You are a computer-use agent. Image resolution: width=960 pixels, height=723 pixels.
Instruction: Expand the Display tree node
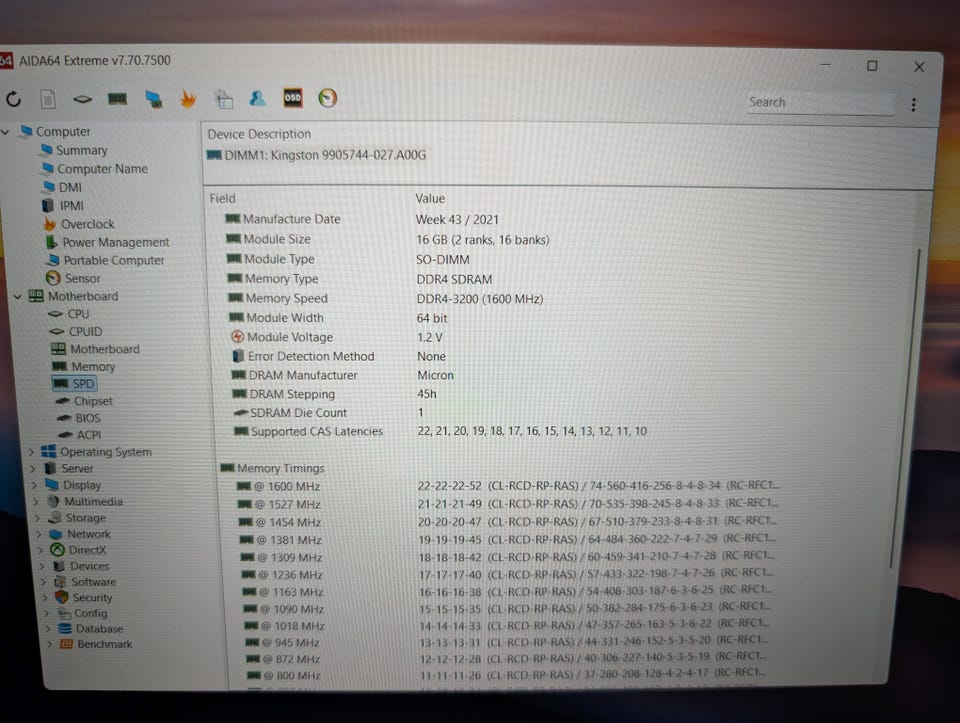pyautogui.click(x=35, y=485)
